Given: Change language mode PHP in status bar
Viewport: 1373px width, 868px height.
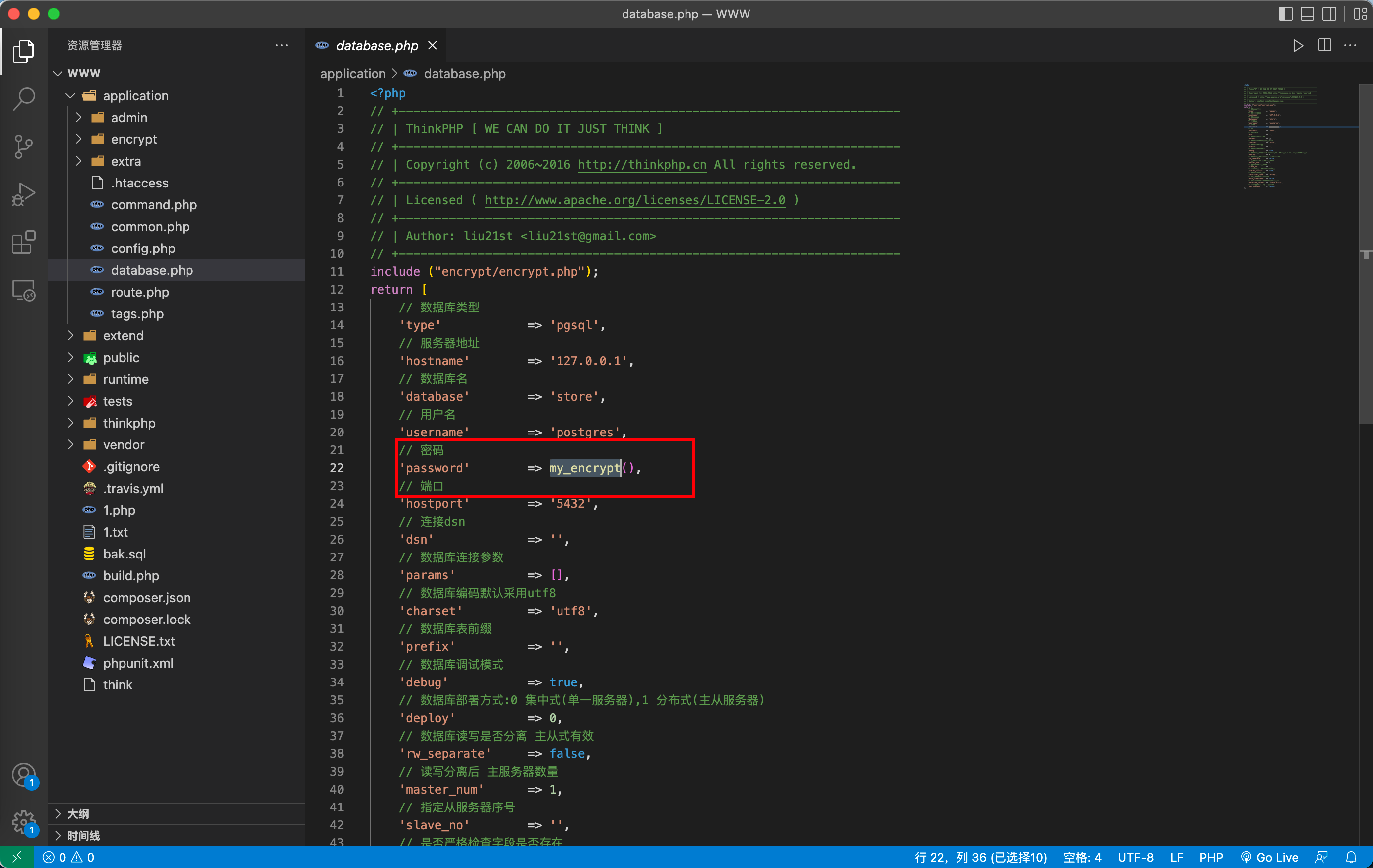Looking at the screenshot, I should [1210, 857].
